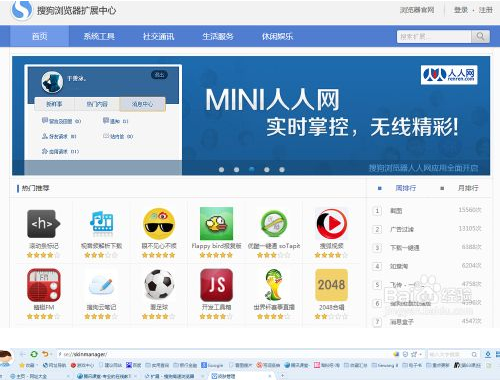
Task: Switch to the 月排行 monthly ranking tab
Action: (468, 188)
